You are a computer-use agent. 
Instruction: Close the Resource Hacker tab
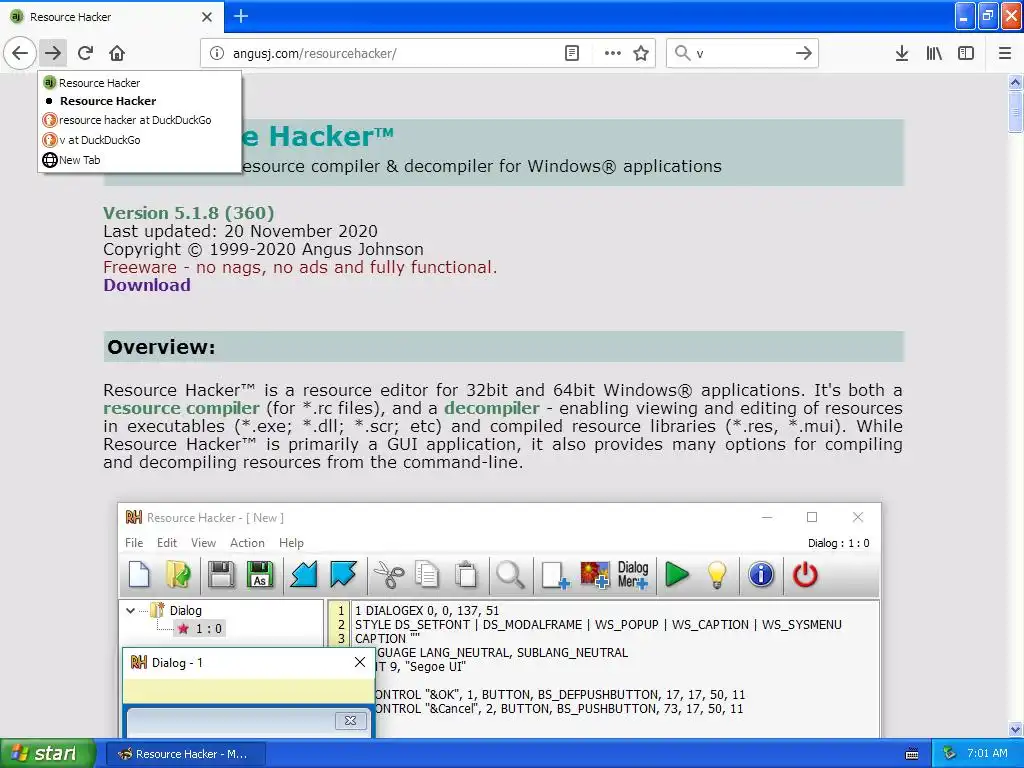coord(207,16)
